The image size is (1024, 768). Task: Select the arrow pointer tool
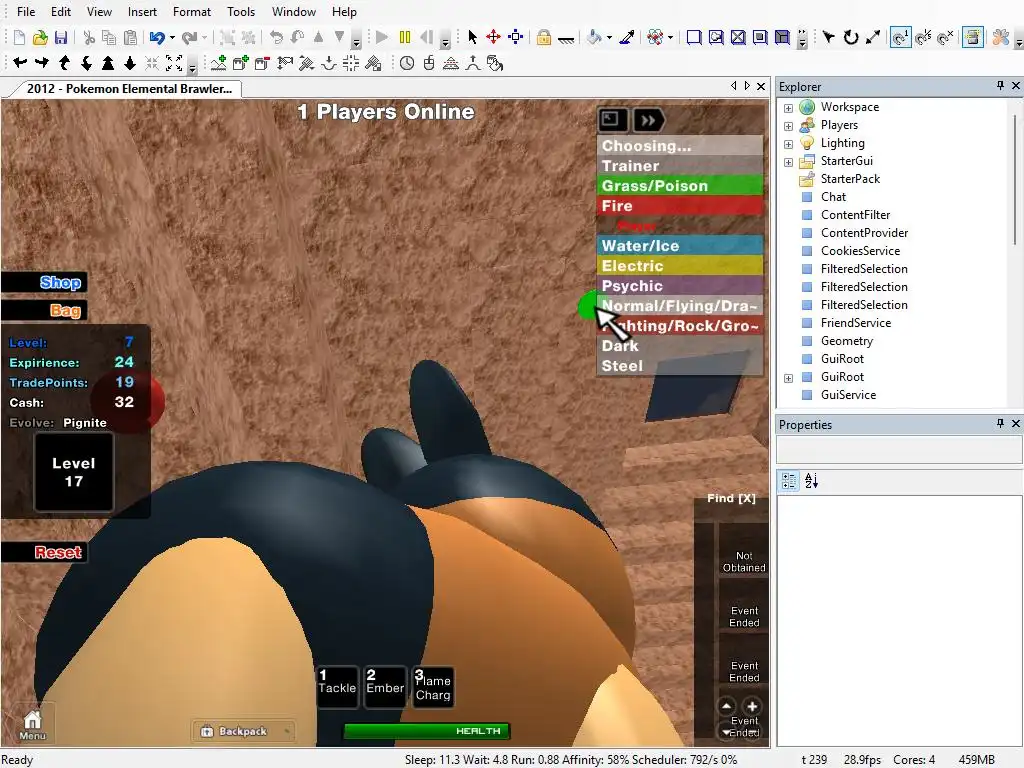pyautogui.click(x=472, y=37)
